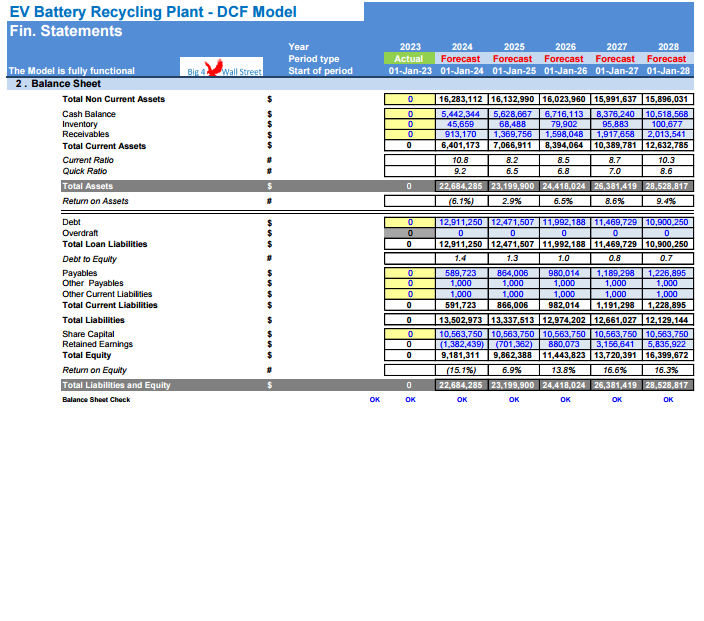
Task: Click the yellow 2023 Inventory input cell
Action: click(x=410, y=125)
